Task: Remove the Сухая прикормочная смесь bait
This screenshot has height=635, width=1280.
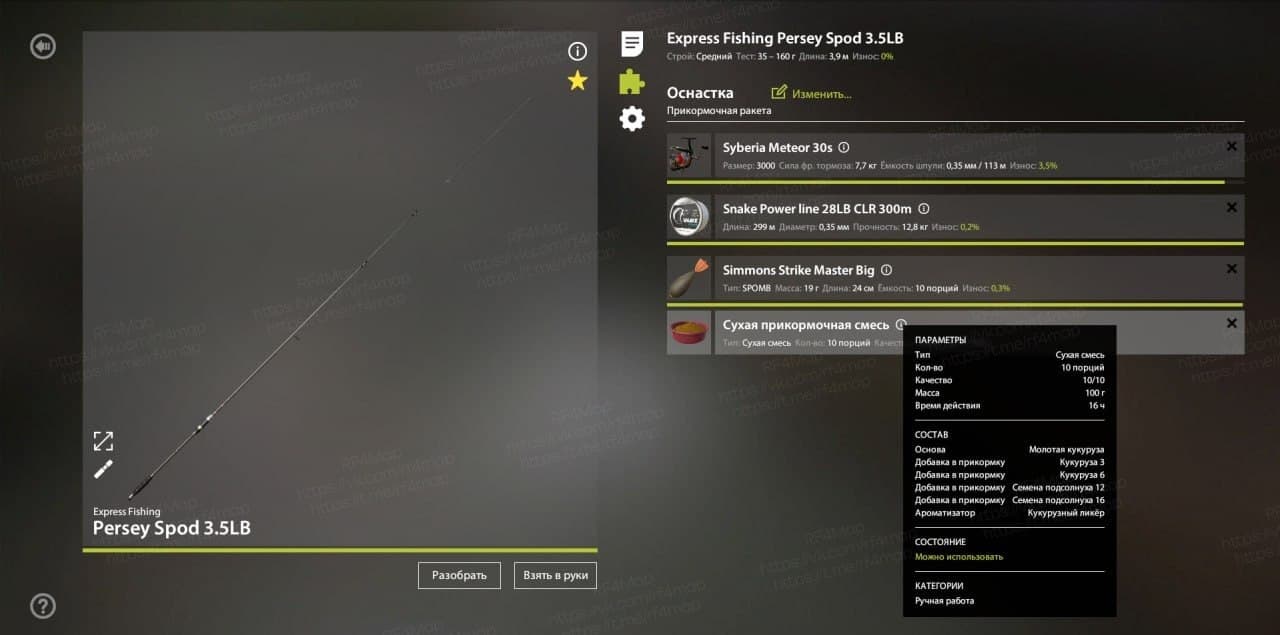Action: coord(1231,324)
